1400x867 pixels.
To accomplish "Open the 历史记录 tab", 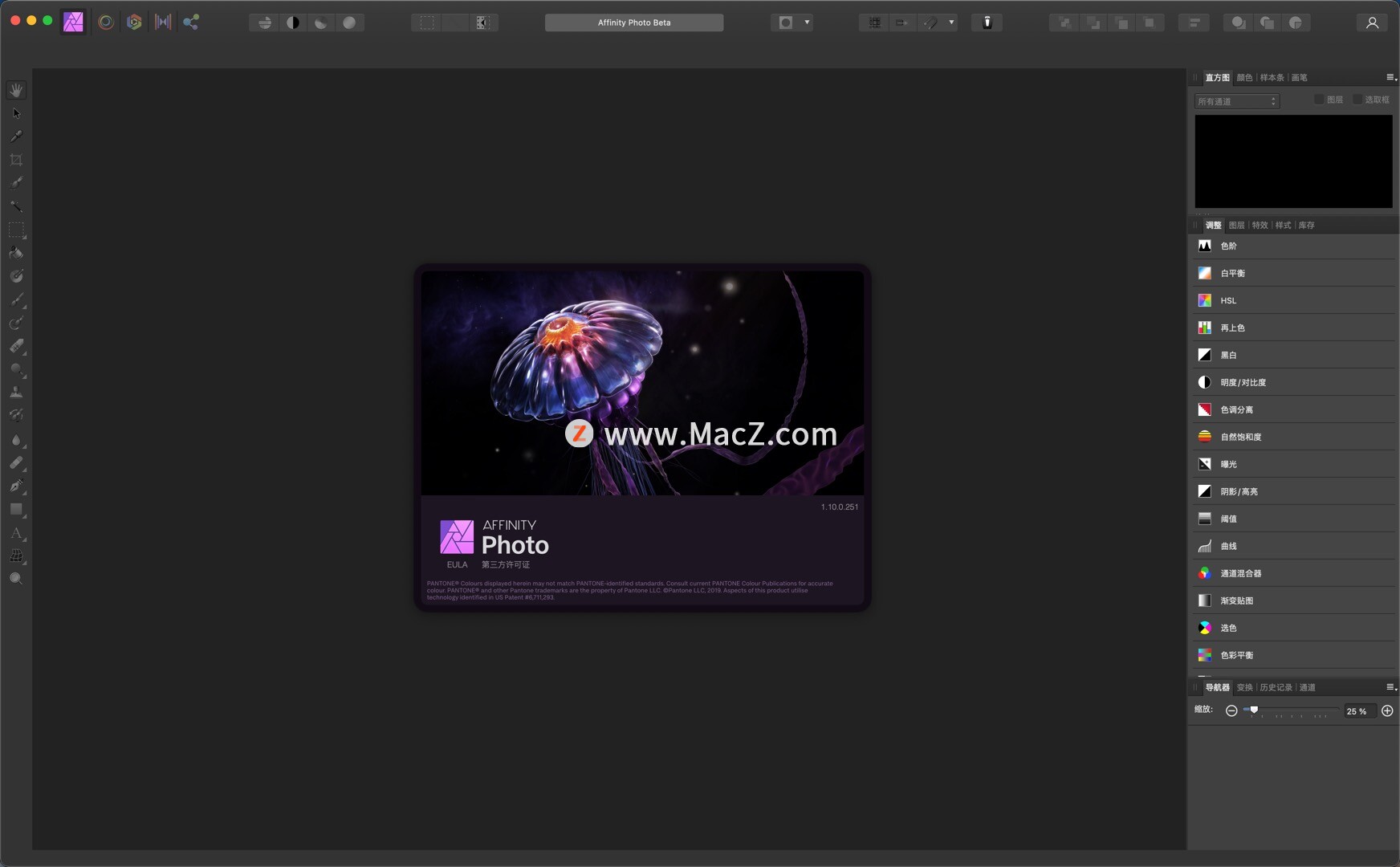I will 1276,688.
